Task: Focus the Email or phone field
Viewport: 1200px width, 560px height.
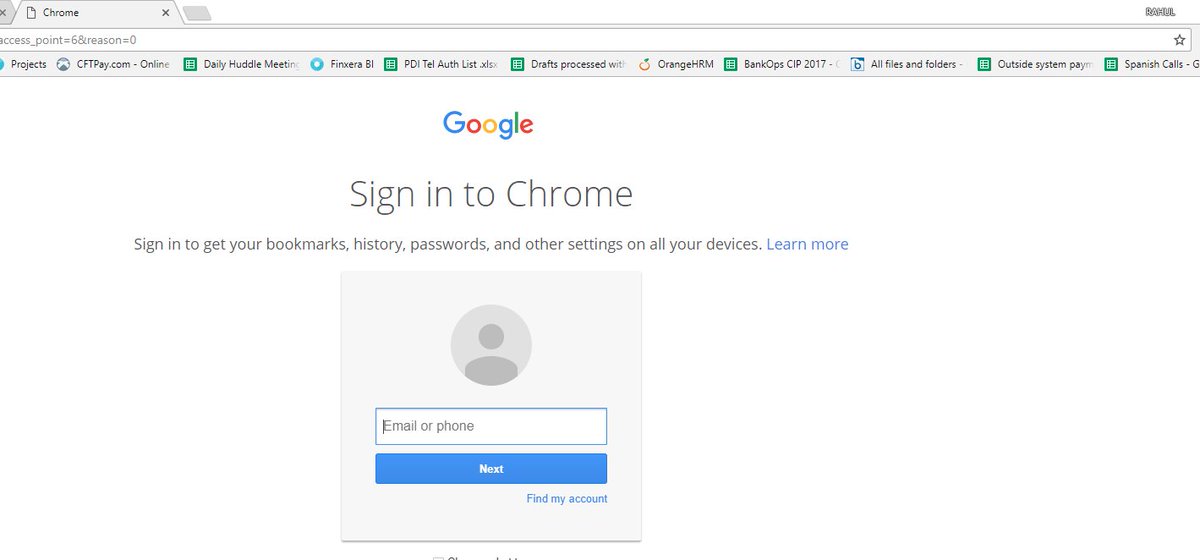Action: (x=491, y=426)
